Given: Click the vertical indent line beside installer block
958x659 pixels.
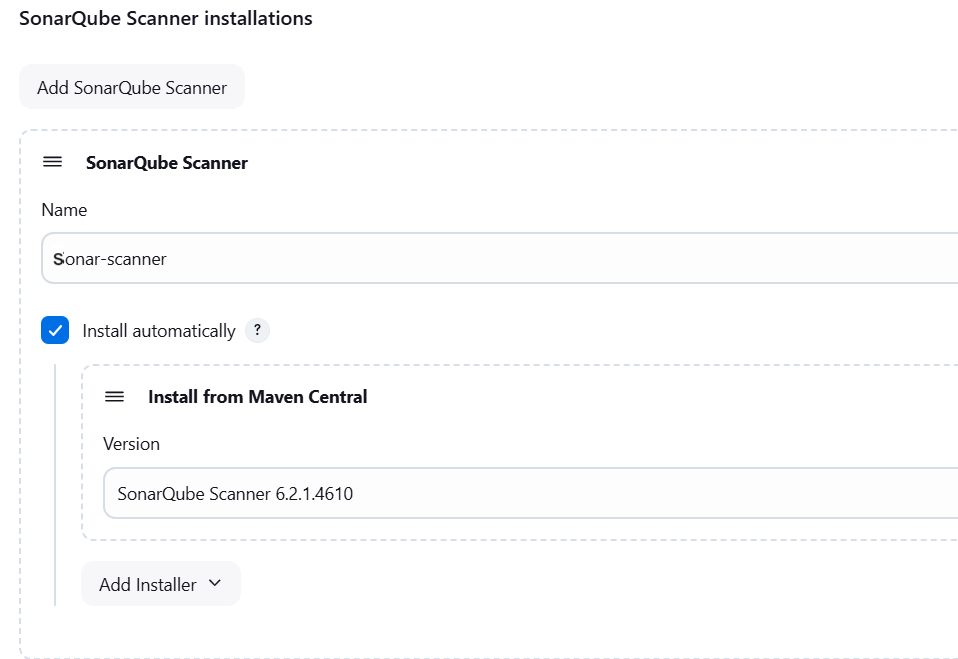Looking at the screenshot, I should coord(55,485).
